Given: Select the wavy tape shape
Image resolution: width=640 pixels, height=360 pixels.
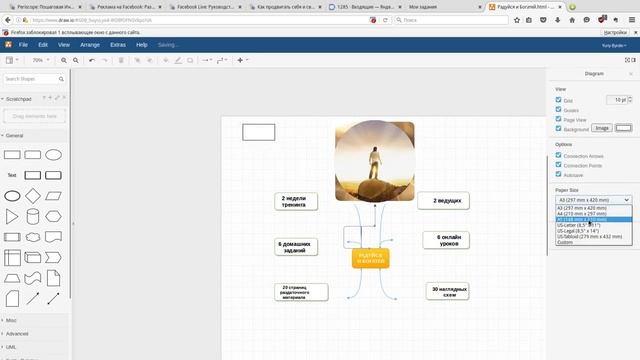Looking at the screenshot, I should pyautogui.click(x=33, y=278).
